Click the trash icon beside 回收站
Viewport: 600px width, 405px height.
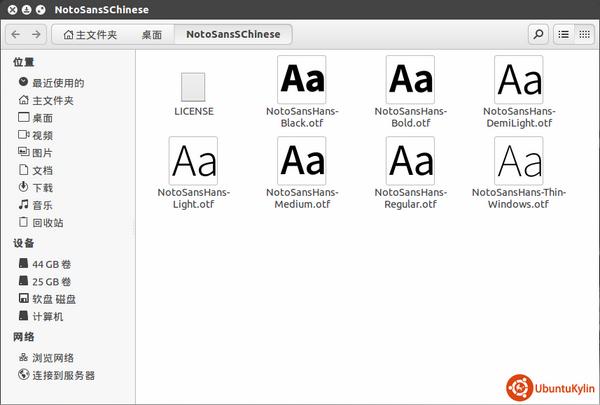pos(23,222)
